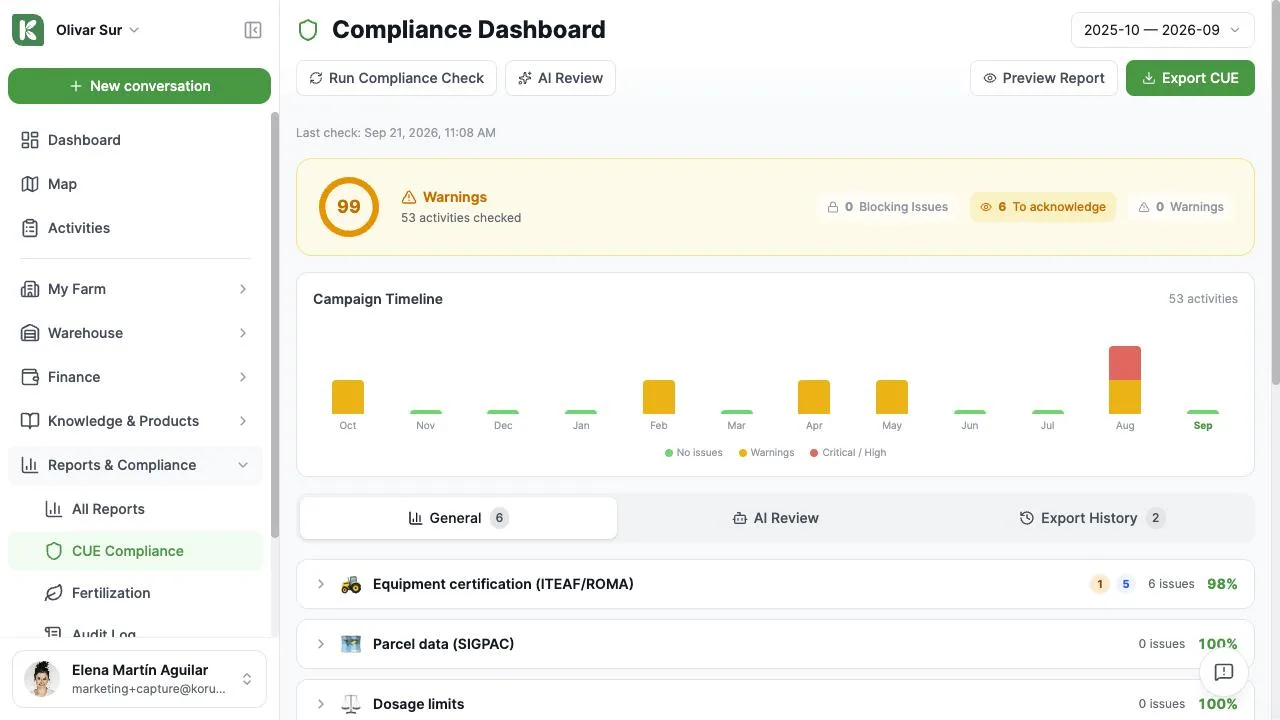The height and width of the screenshot is (720, 1280).
Task: Filter by 0 Warnings chip
Action: [1181, 207]
